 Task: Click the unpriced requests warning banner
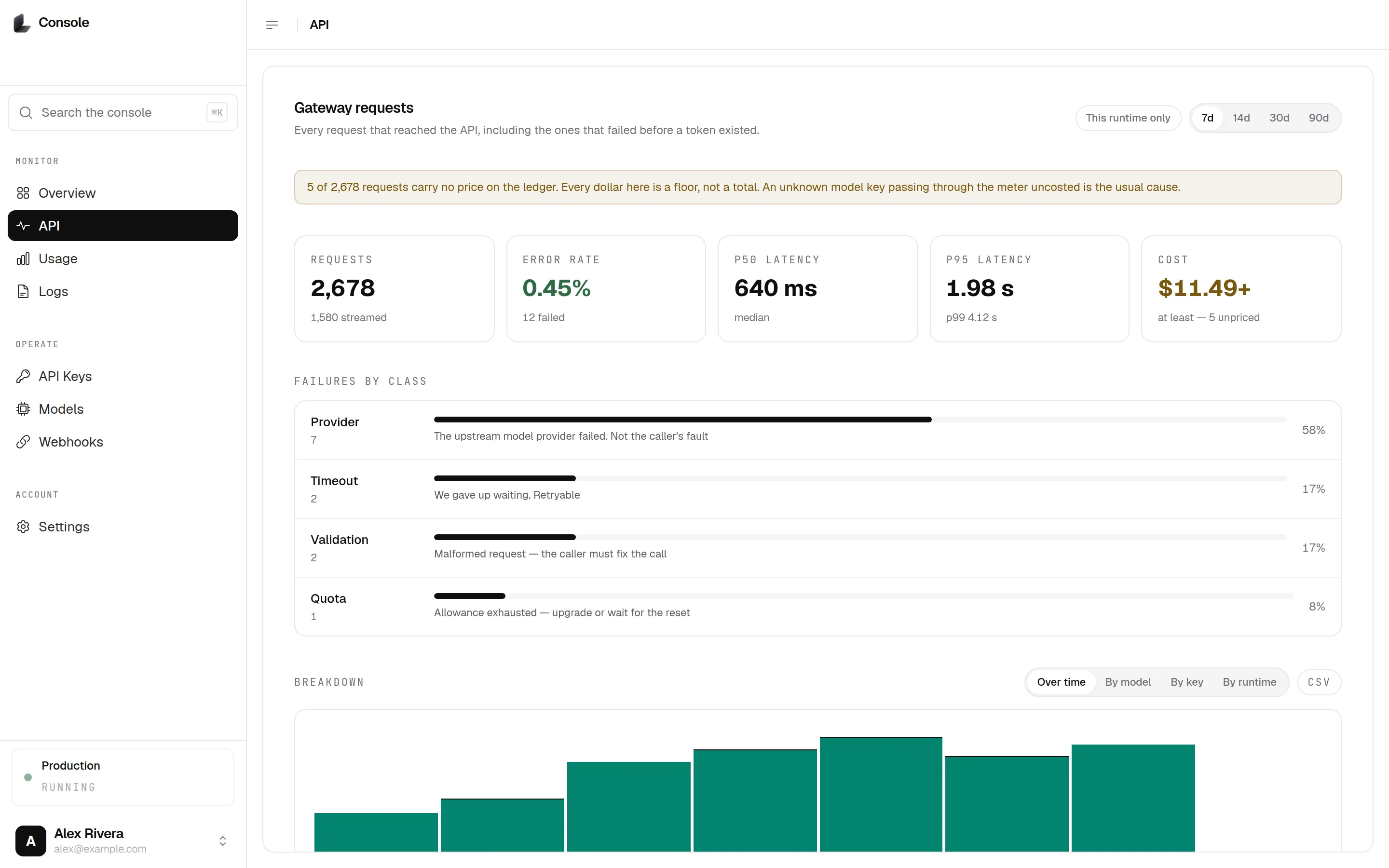(x=817, y=187)
